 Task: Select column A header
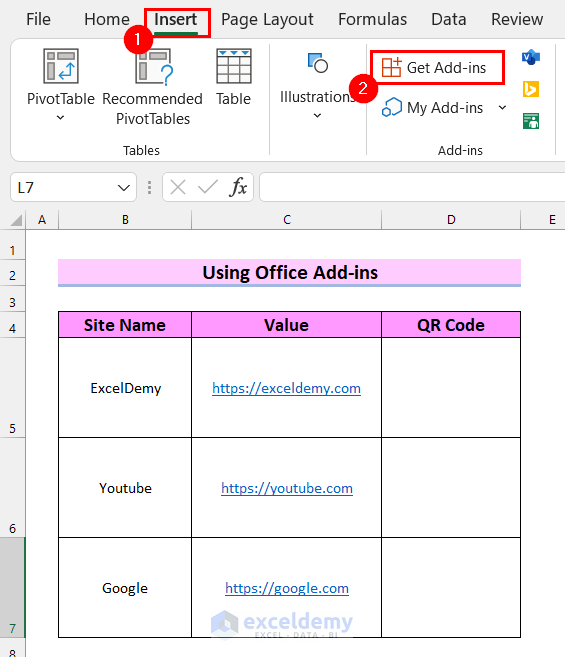[42, 220]
